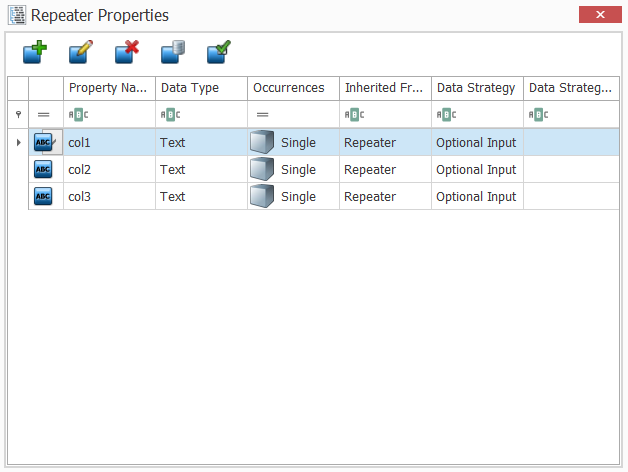Screen dimensions: 628x472
Task: Click Text data type cell in col2 row
Action: (201, 169)
